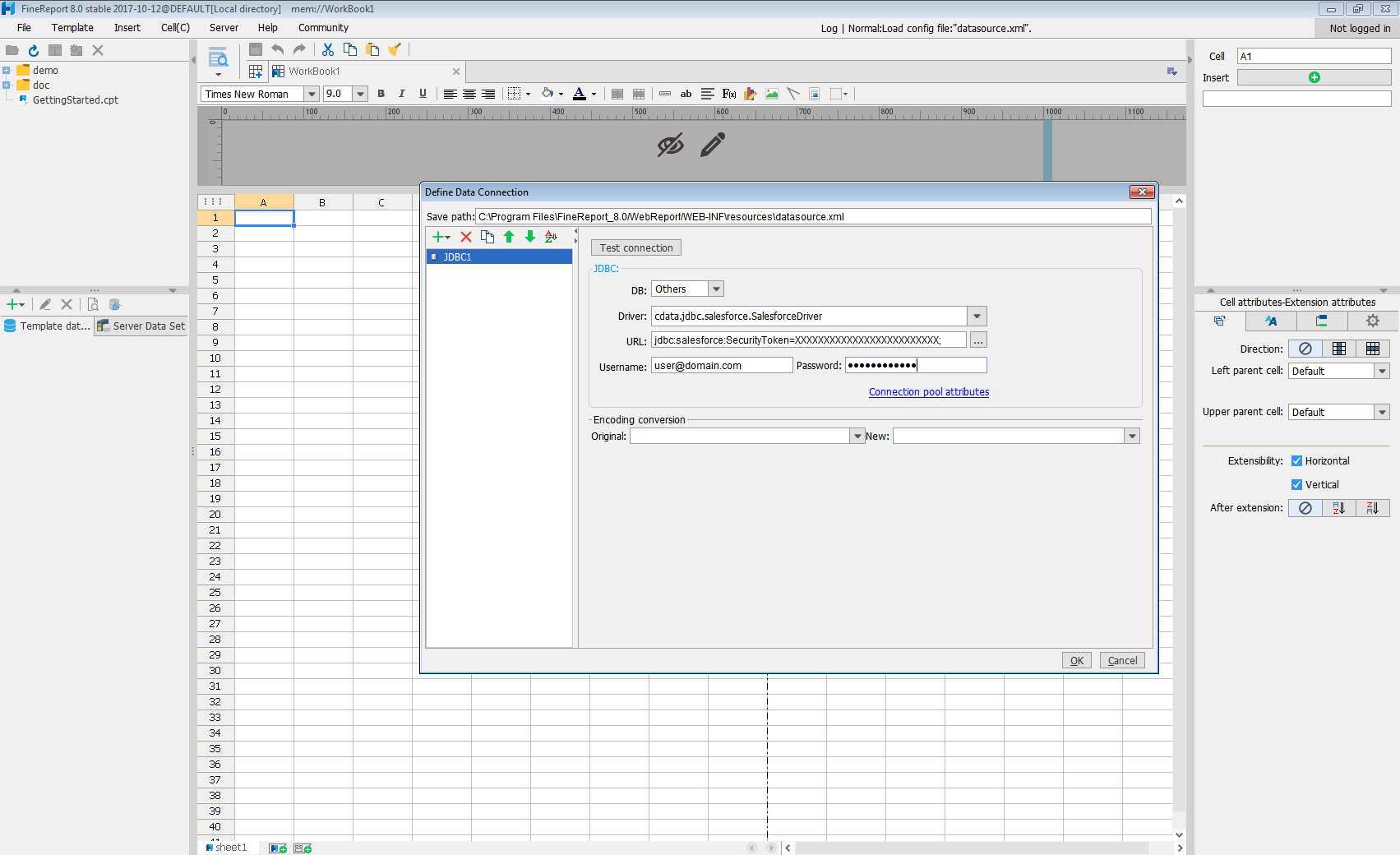The width and height of the screenshot is (1400, 855).
Task: Click the green move up arrow icon
Action: (x=509, y=237)
